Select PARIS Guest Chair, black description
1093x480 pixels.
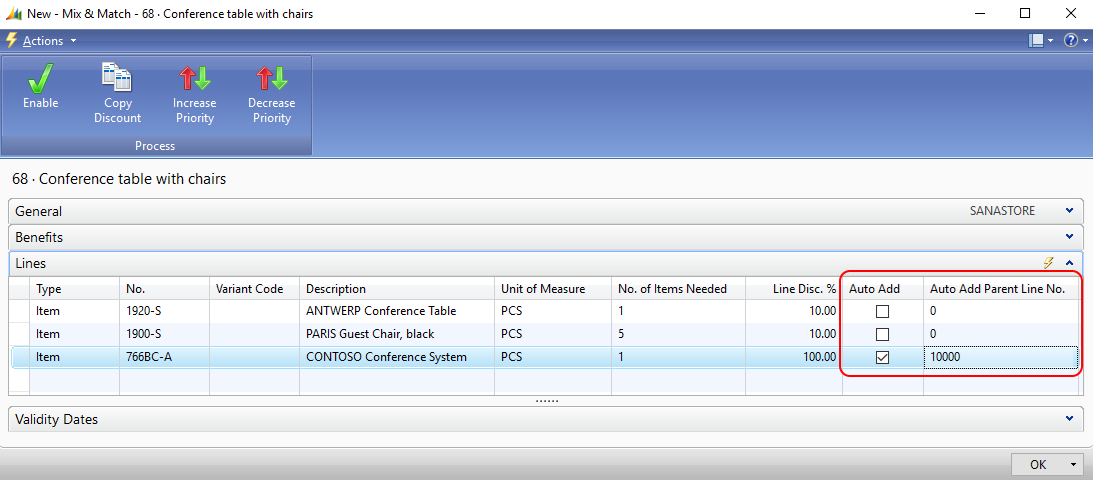[397, 334]
